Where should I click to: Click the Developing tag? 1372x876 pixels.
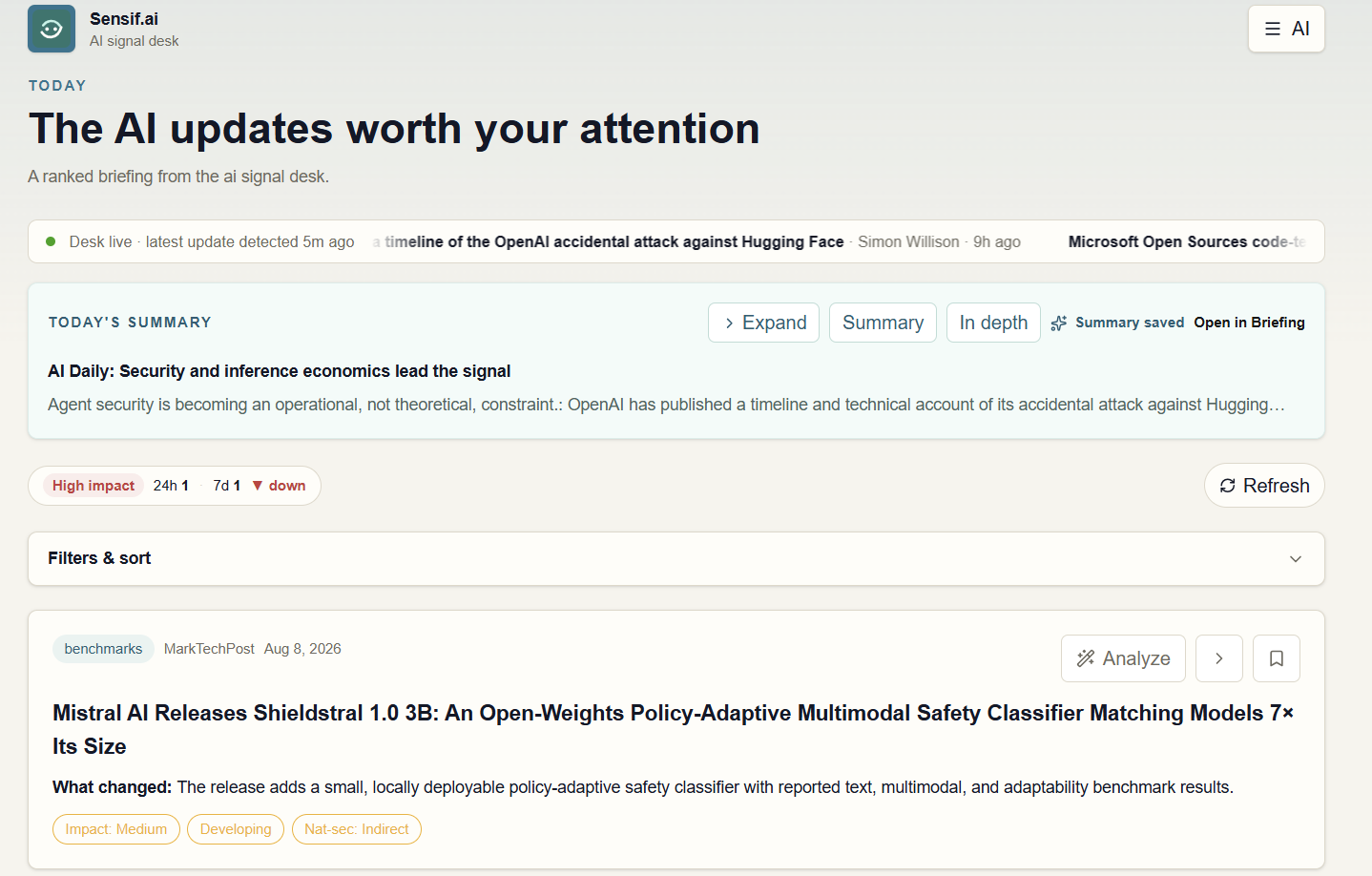(x=236, y=829)
